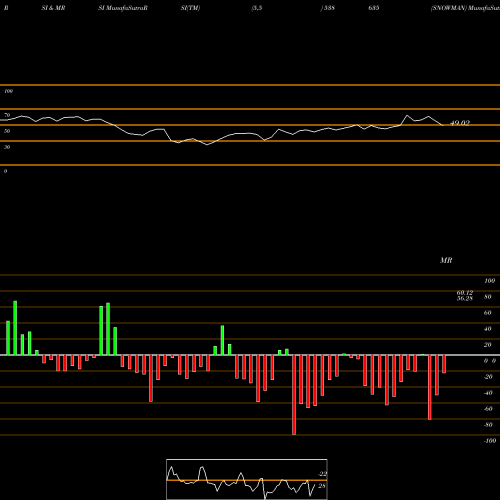Click the 60.12 value in MR panel
Viewport: 500px width, 500px height.
pos(465,293)
